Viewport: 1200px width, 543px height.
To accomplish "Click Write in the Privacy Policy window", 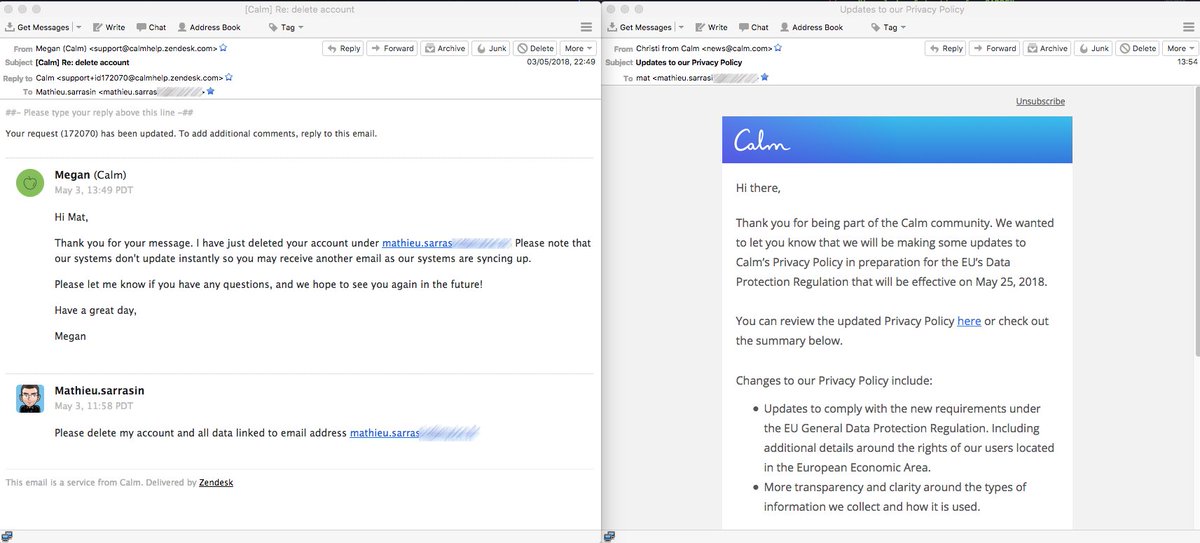I will [710, 27].
